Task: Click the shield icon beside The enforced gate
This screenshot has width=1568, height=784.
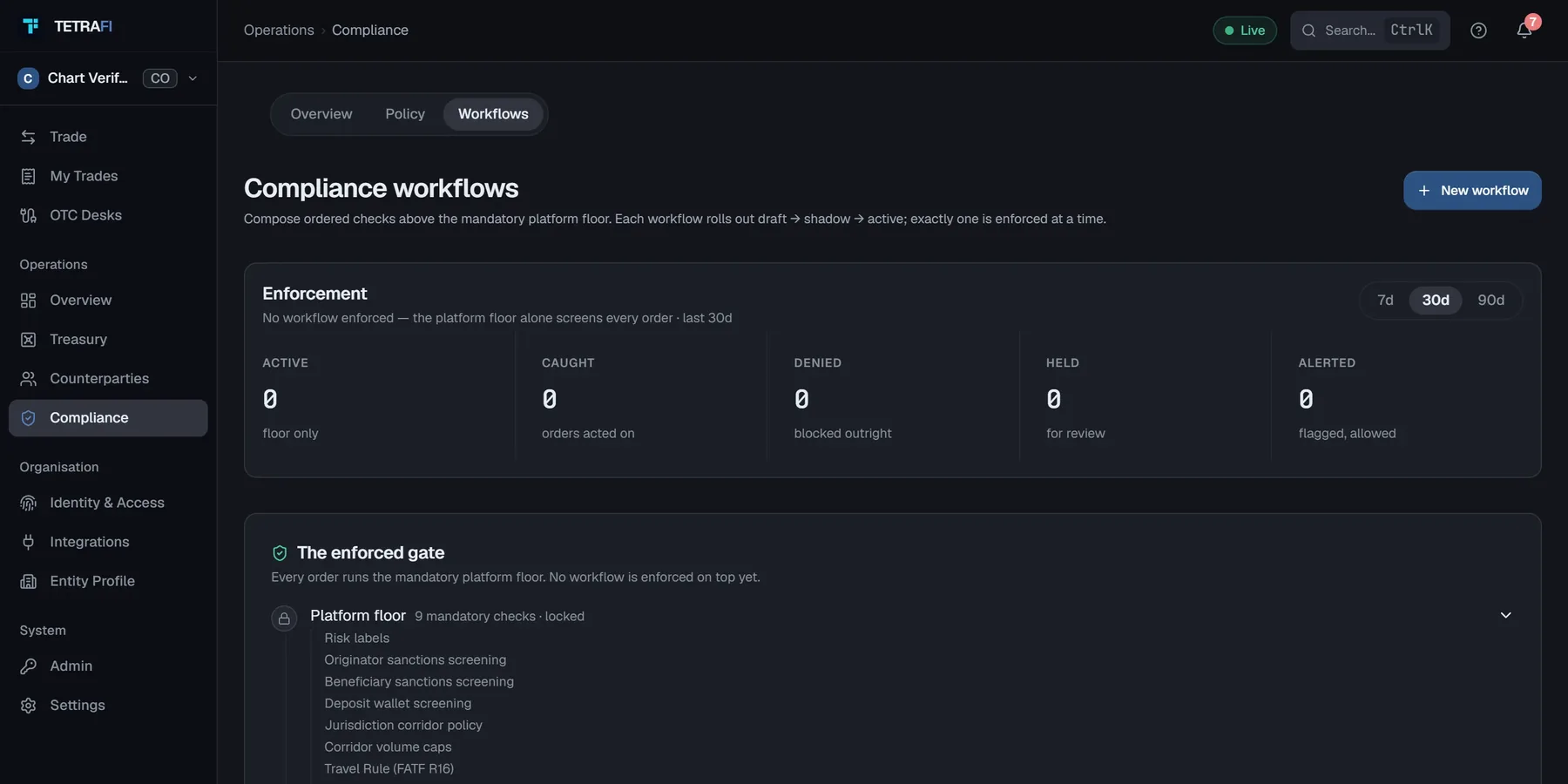Action: point(280,553)
